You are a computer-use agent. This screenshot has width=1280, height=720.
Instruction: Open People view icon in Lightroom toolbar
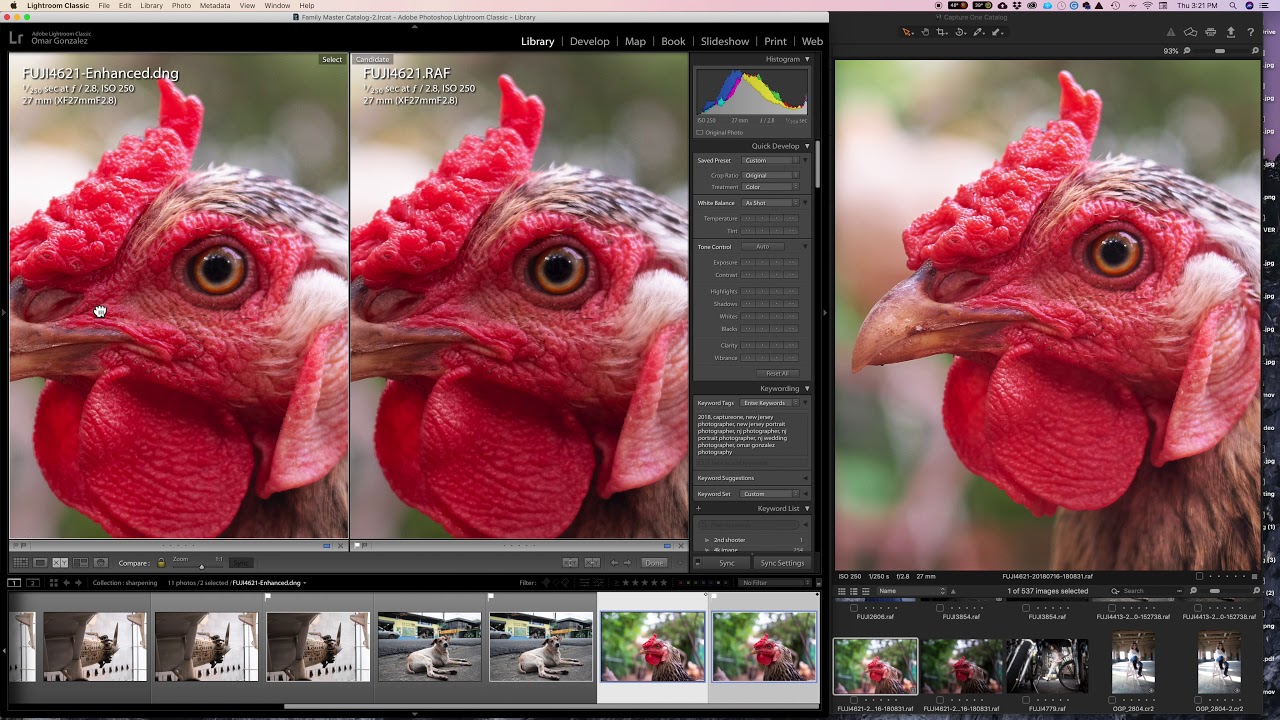(101, 563)
